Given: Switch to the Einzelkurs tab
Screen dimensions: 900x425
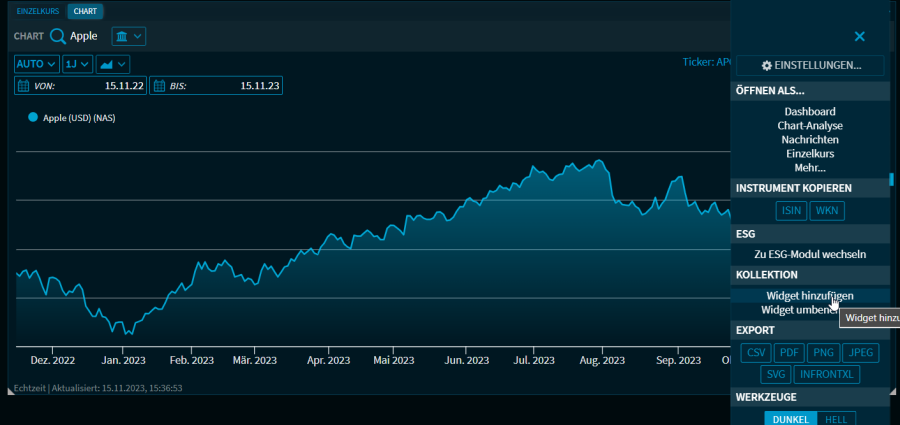Looking at the screenshot, I should point(38,11).
